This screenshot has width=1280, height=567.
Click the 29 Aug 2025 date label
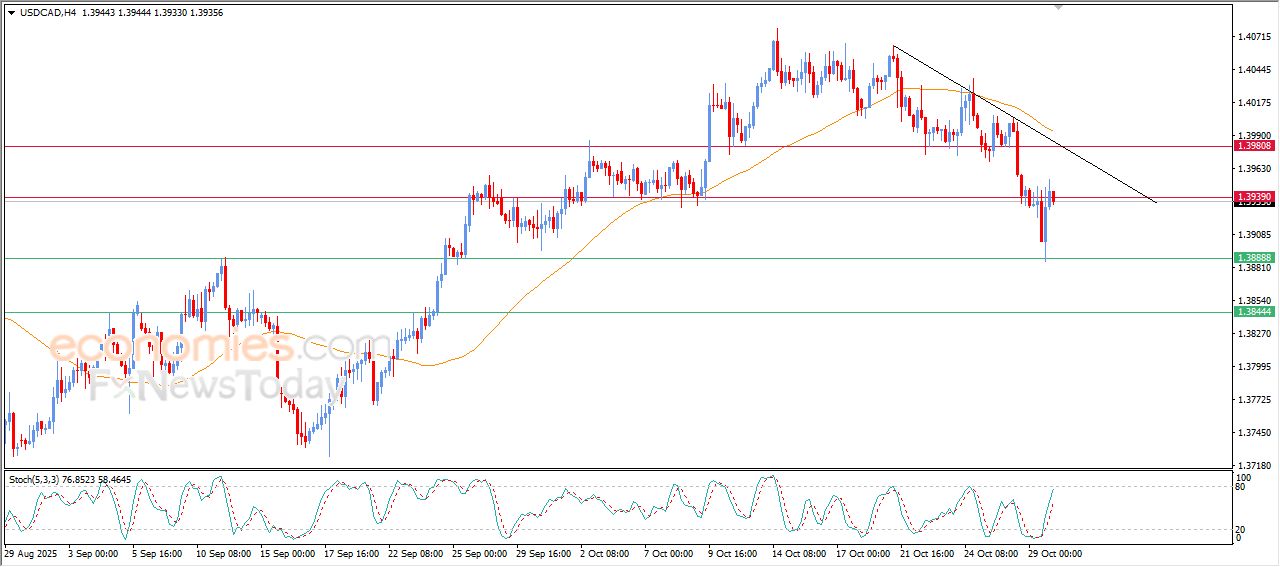coord(31,552)
